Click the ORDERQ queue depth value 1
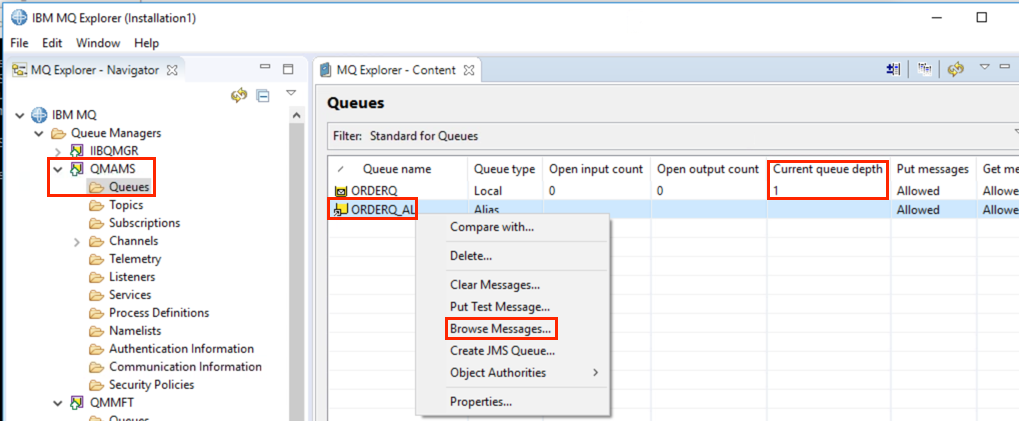The width and height of the screenshot is (1019, 421). coord(776,191)
